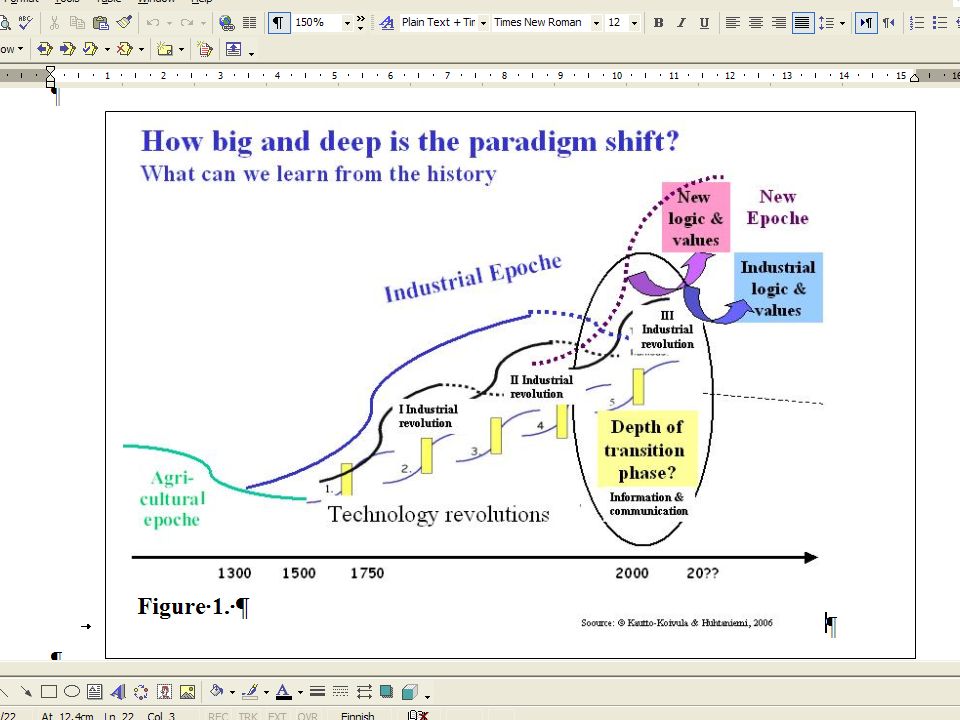The height and width of the screenshot is (720, 960).
Task: Apply the fill color bucket
Action: click(216, 692)
